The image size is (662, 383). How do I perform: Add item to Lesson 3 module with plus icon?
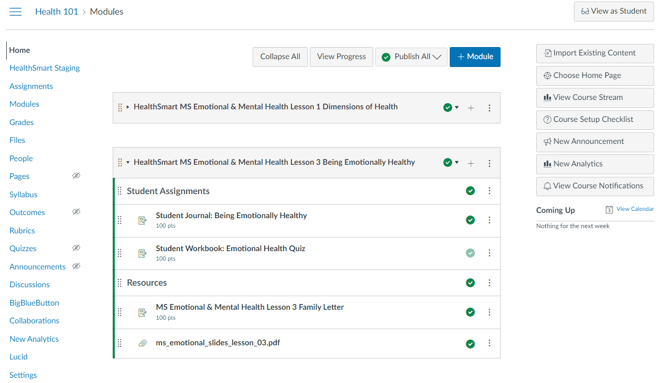tap(471, 163)
